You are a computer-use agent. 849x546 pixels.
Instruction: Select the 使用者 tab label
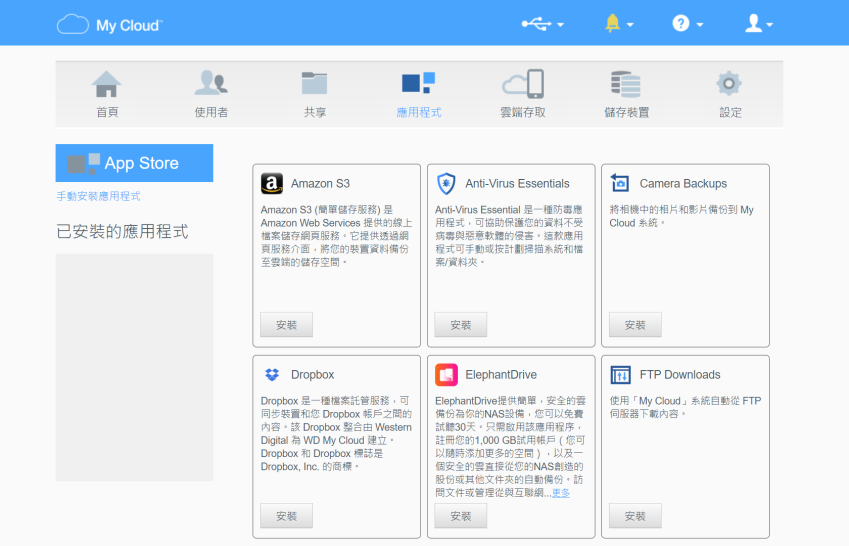211,112
